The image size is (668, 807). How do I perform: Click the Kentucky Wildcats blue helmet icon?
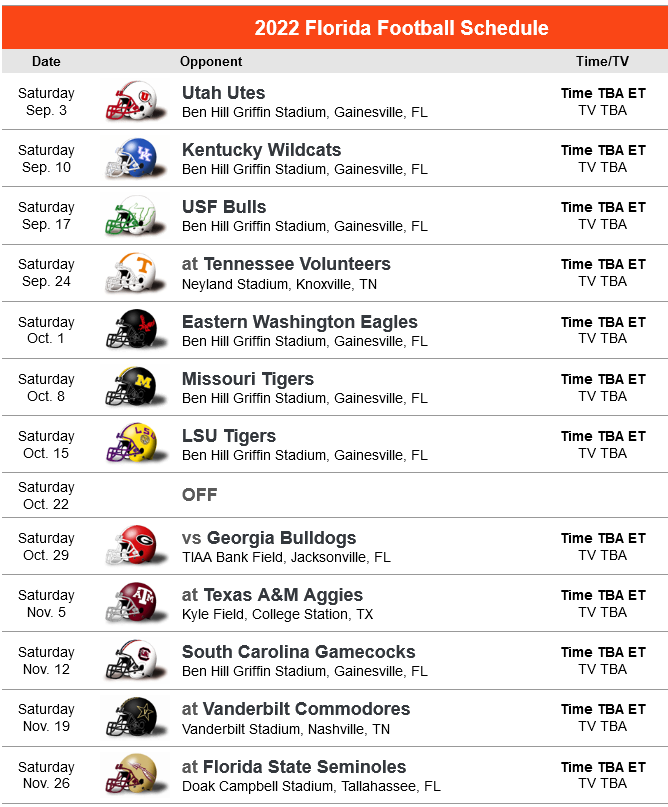(x=135, y=157)
